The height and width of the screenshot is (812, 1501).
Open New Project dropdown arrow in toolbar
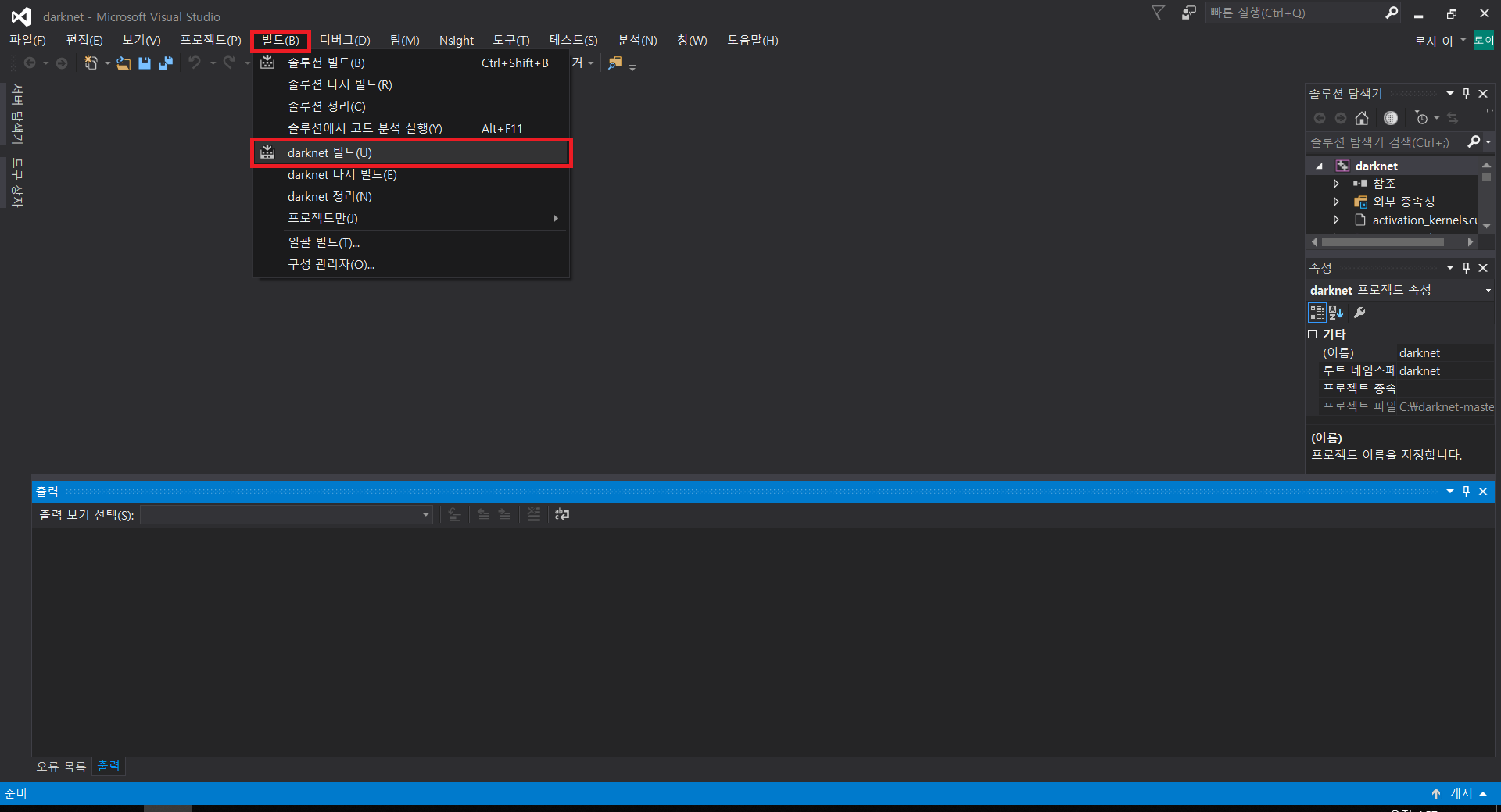click(107, 63)
